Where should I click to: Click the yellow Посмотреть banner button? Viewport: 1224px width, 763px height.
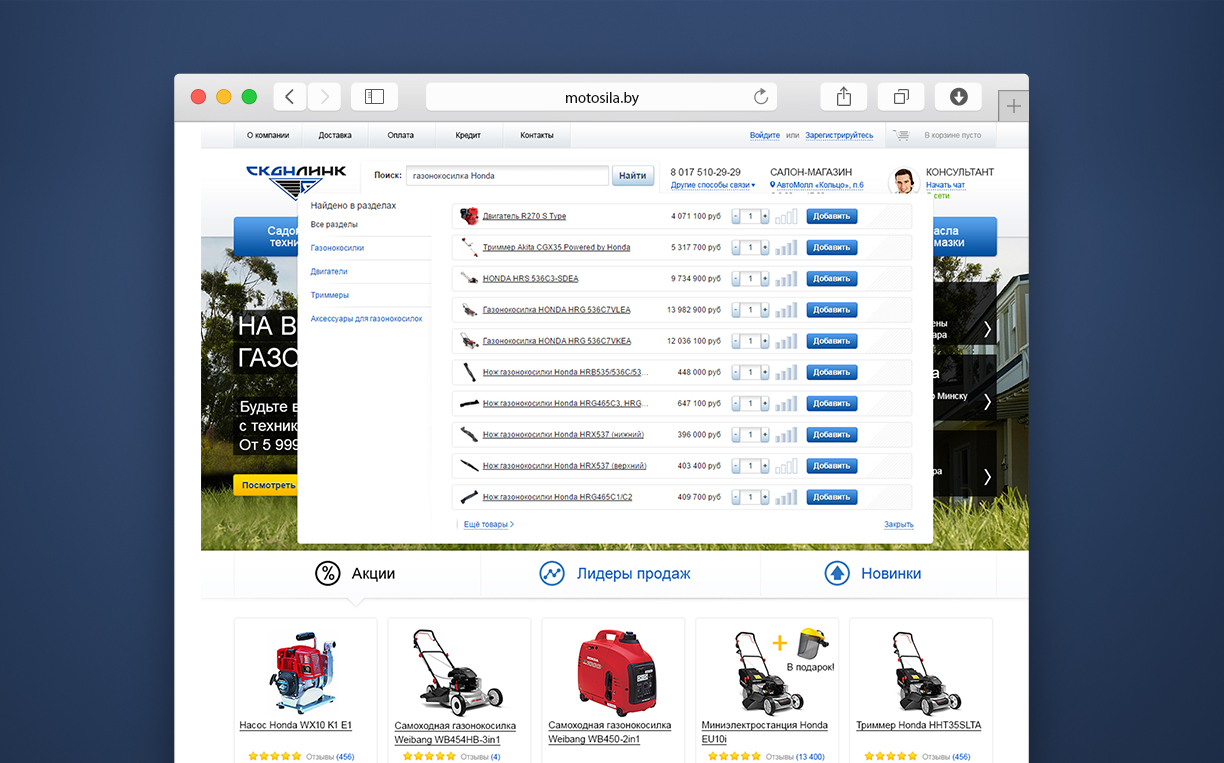pyautogui.click(x=267, y=485)
